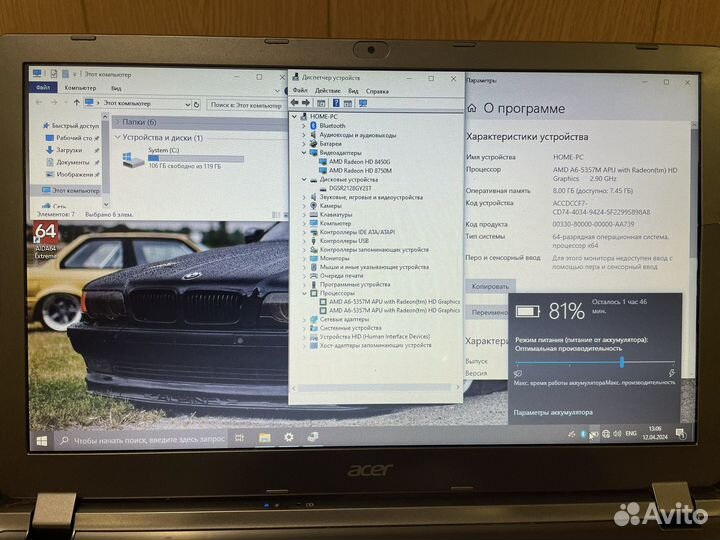Click network globe icon in tray

pos(606,434)
